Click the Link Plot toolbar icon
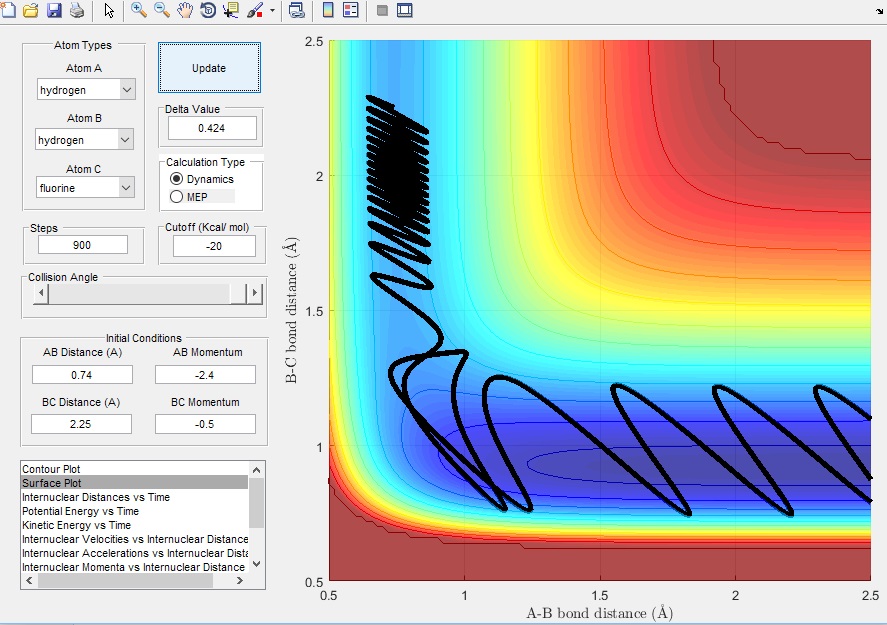This screenshot has width=887, height=625. 296,10
